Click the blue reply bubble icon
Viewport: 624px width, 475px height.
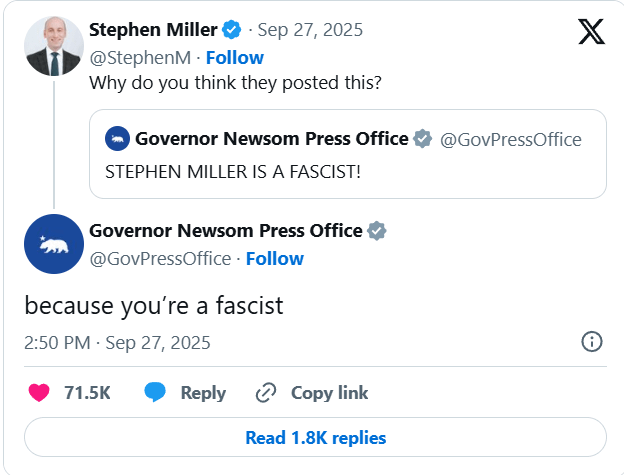click(155, 393)
